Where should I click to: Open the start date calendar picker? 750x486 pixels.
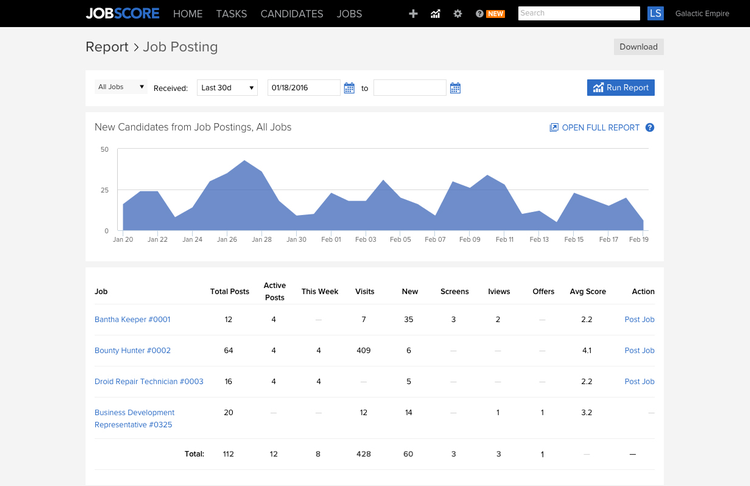349,88
